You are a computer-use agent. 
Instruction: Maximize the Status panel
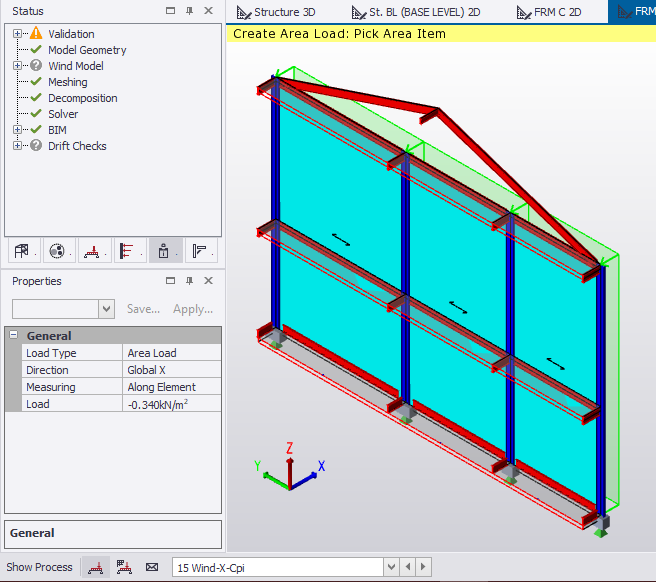170,11
